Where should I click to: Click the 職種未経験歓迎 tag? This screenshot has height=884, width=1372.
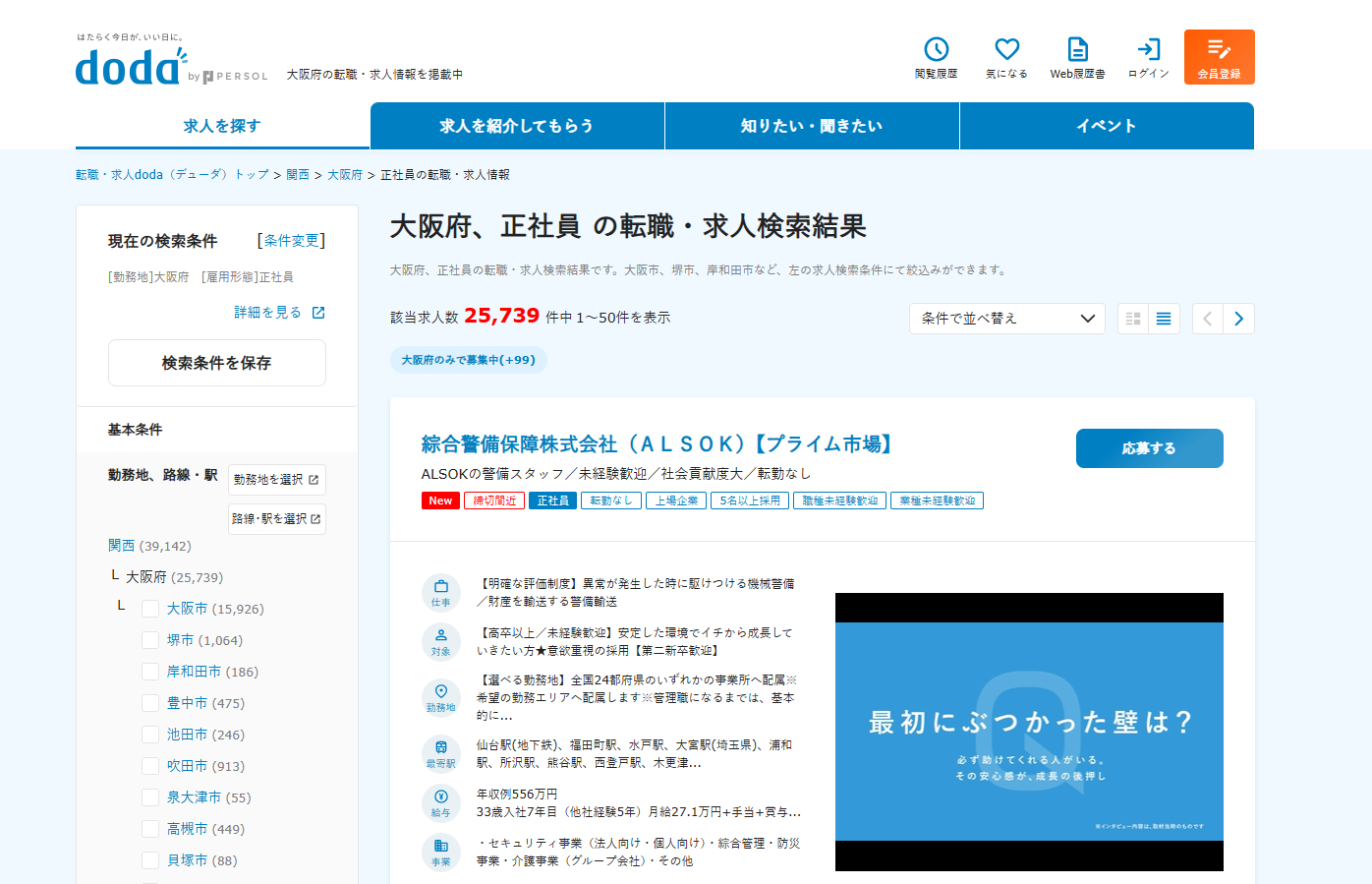click(x=840, y=501)
